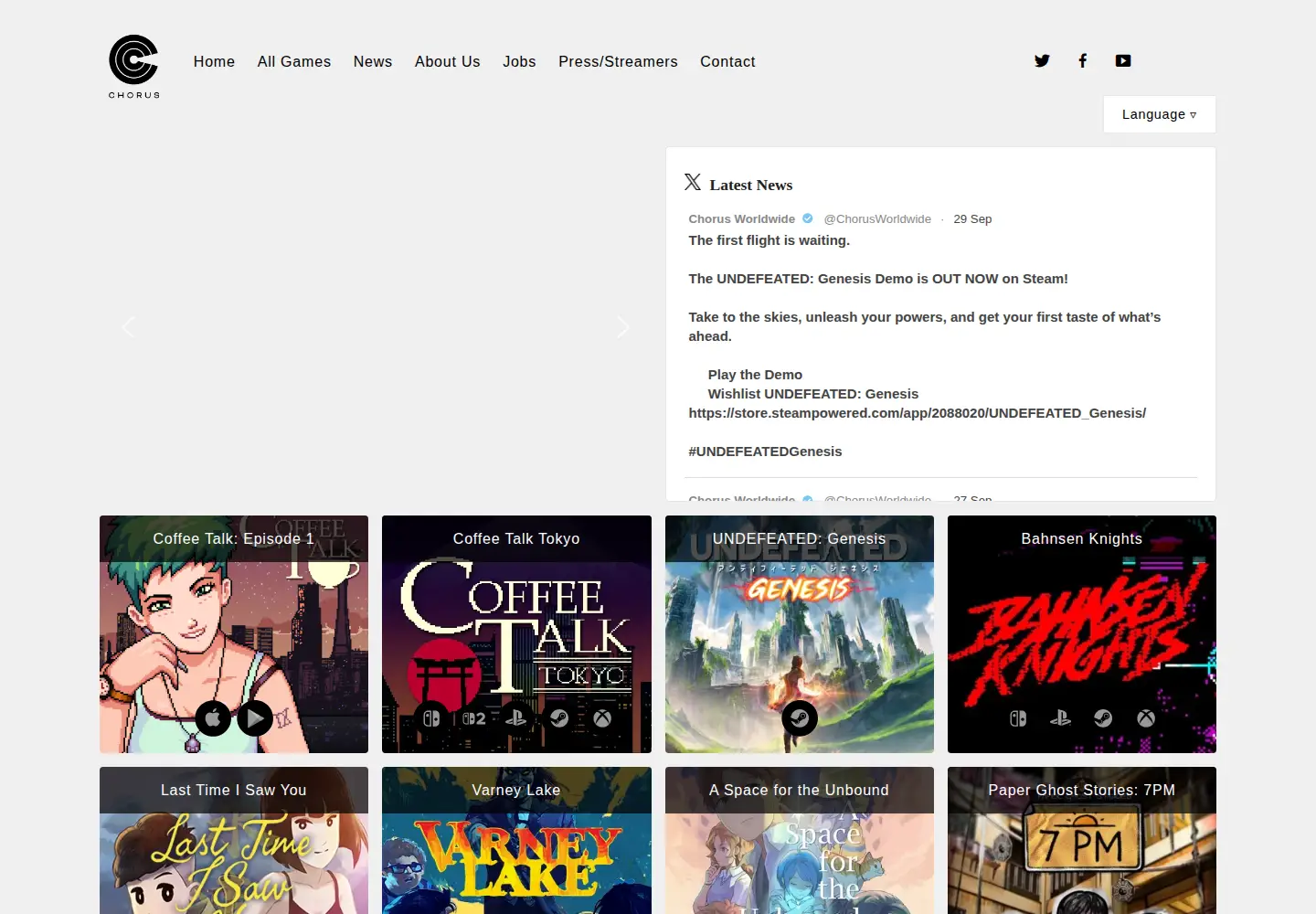Open the All Games menu item
Viewport: 1316px width, 914px height.
click(294, 61)
